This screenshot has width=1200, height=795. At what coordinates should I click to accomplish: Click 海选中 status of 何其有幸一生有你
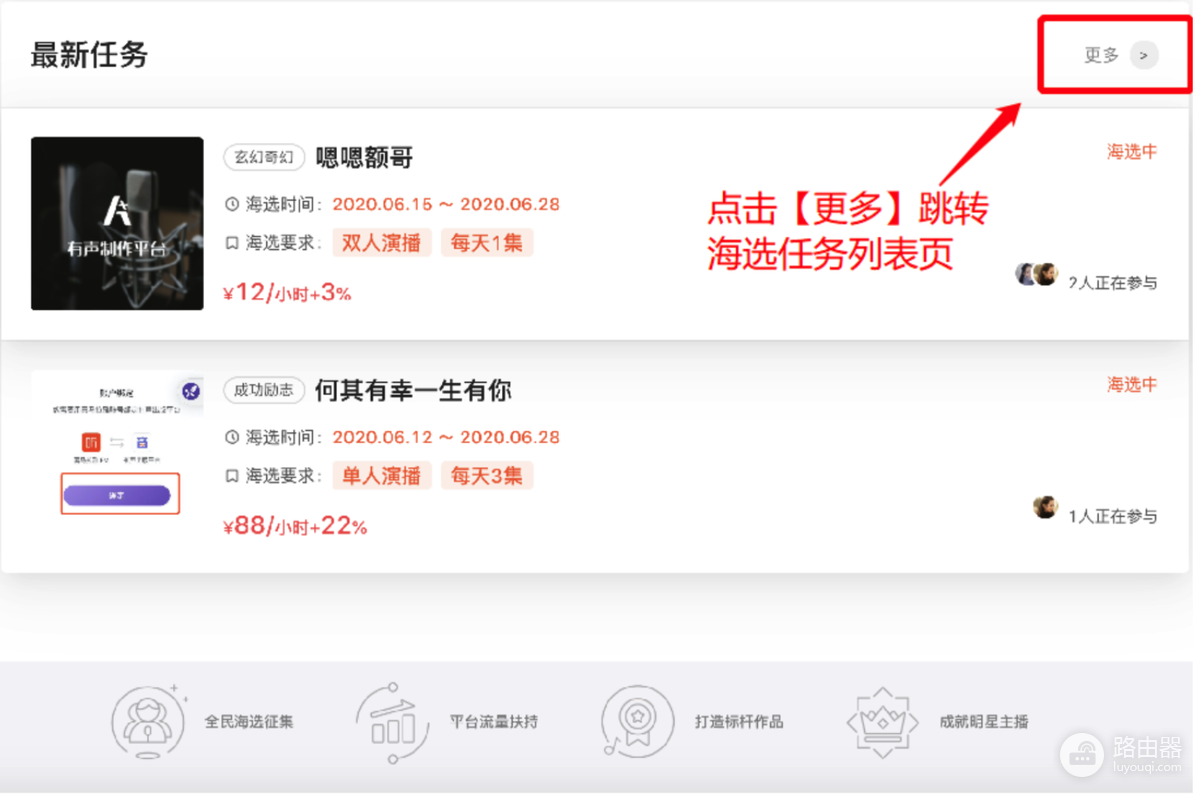click(x=1132, y=384)
